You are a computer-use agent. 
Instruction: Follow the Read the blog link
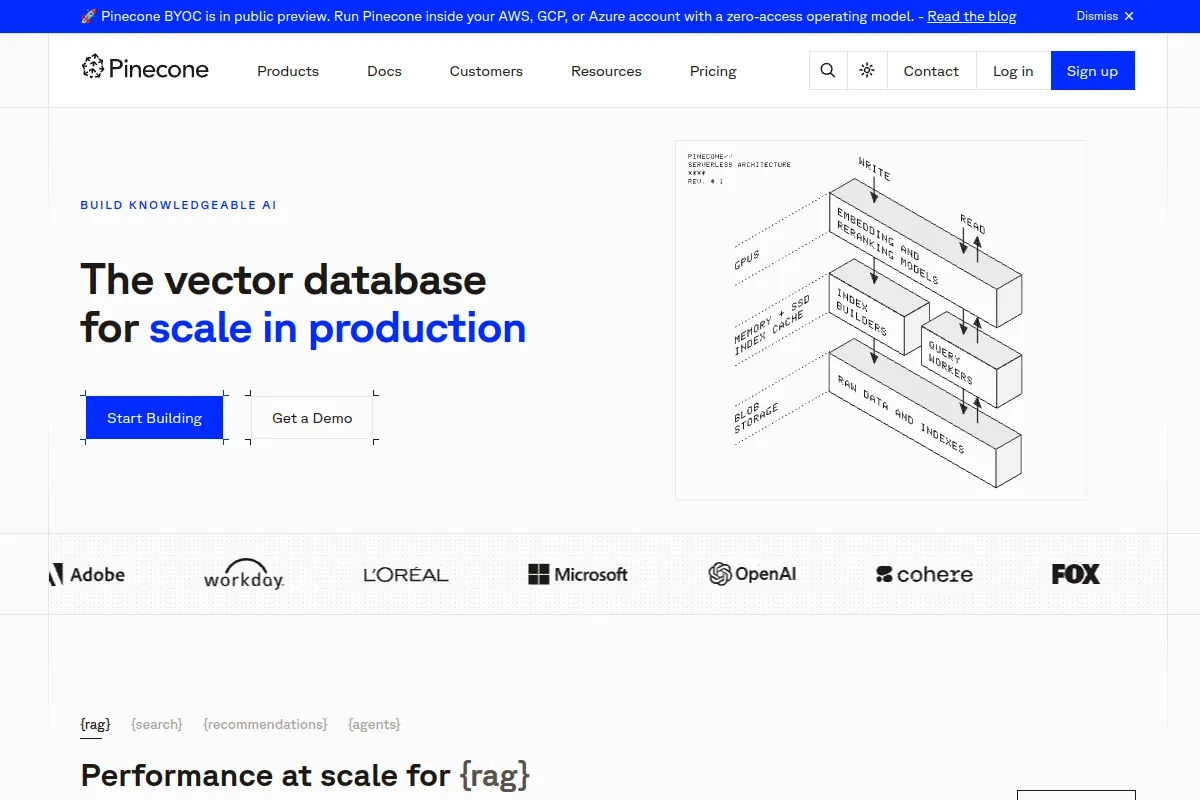tap(971, 16)
